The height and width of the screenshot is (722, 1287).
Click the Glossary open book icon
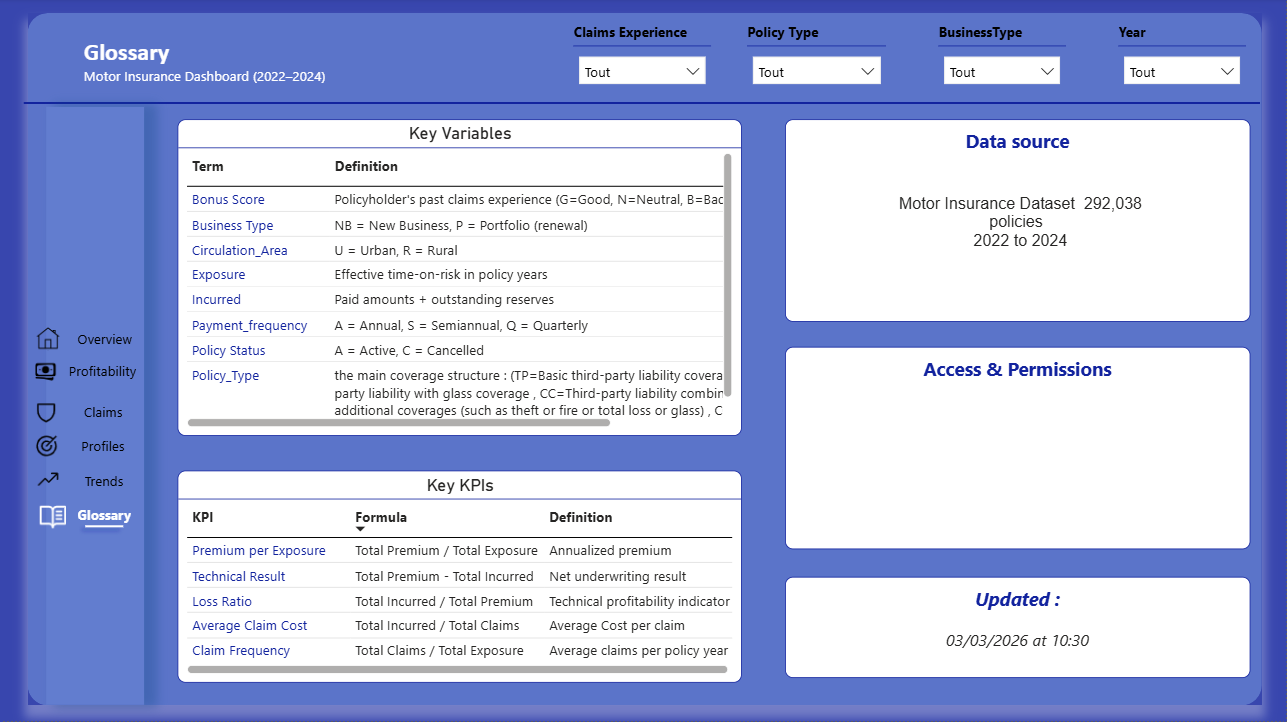[52, 516]
